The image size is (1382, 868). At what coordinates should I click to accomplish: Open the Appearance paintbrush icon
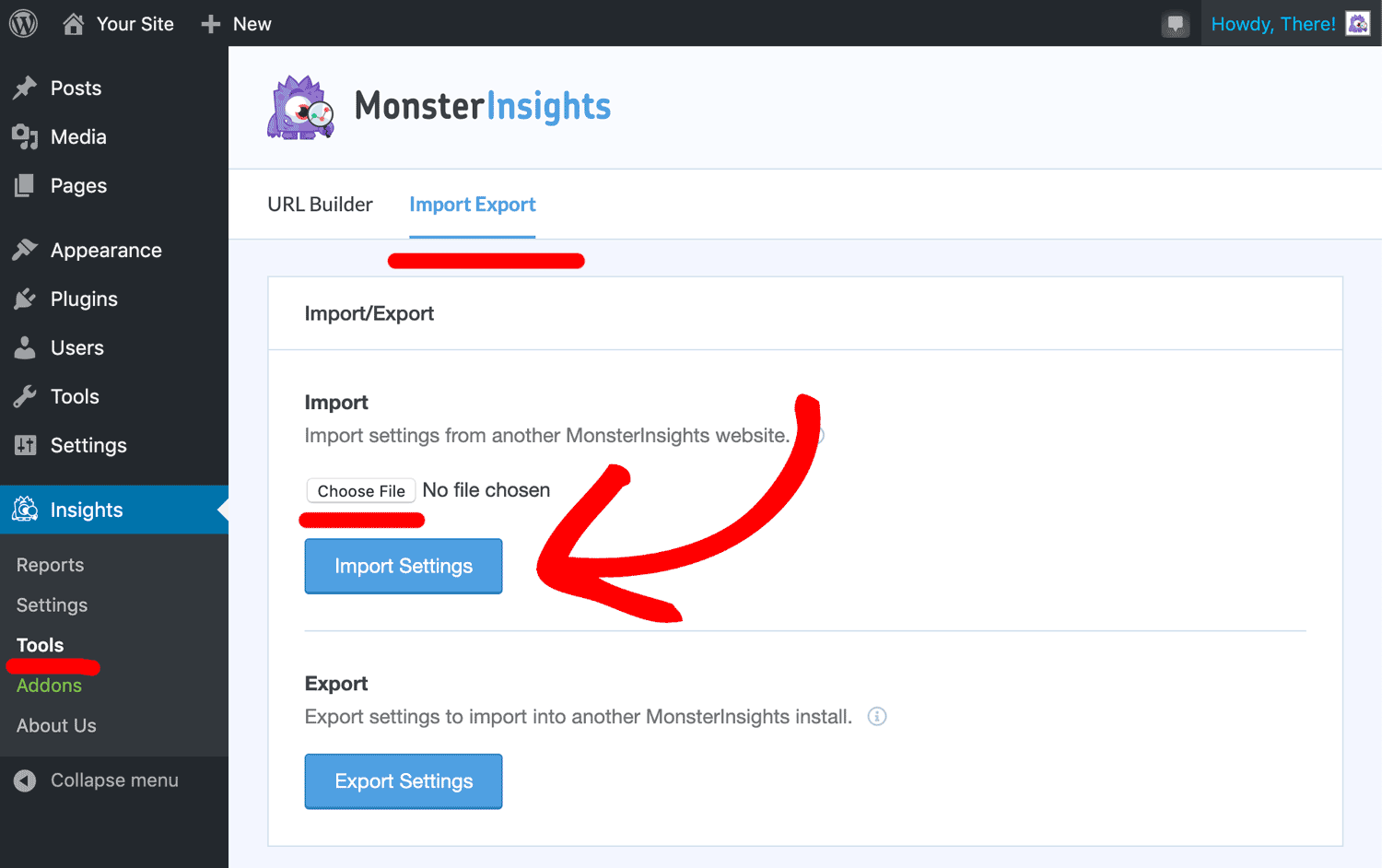27,250
